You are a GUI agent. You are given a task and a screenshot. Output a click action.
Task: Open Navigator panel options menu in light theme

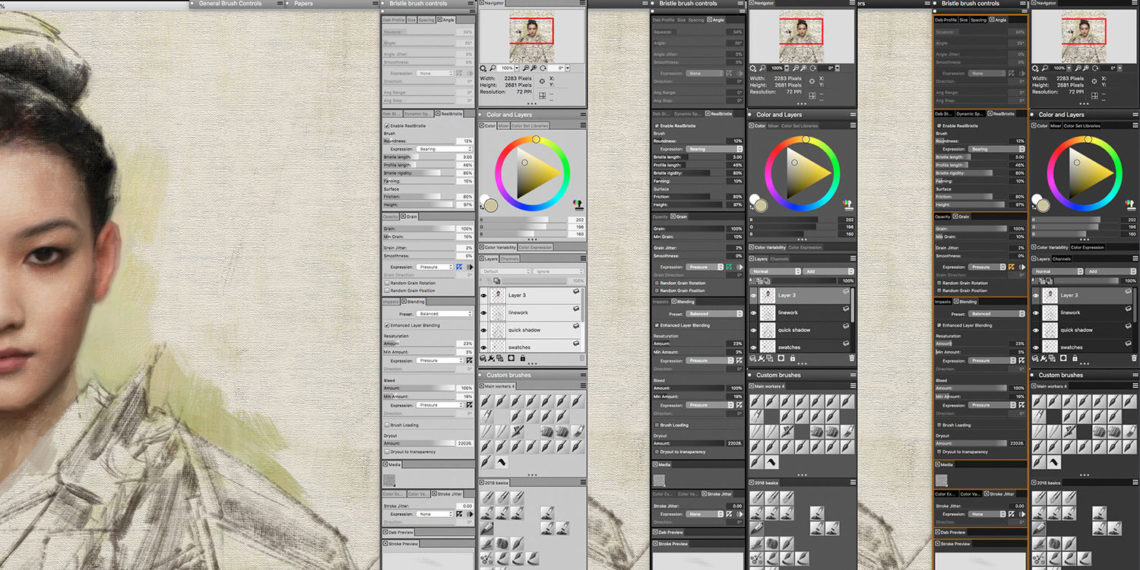[x=582, y=4]
